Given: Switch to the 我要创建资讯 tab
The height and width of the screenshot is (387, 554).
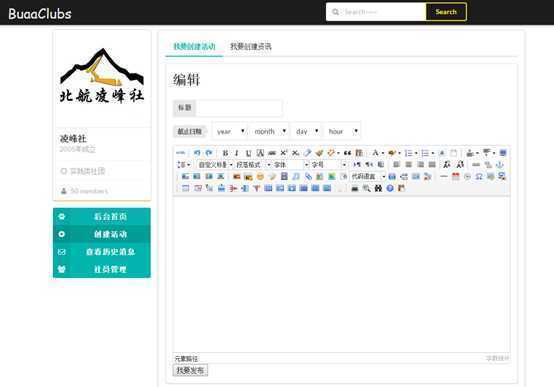Looking at the screenshot, I should tap(251, 46).
